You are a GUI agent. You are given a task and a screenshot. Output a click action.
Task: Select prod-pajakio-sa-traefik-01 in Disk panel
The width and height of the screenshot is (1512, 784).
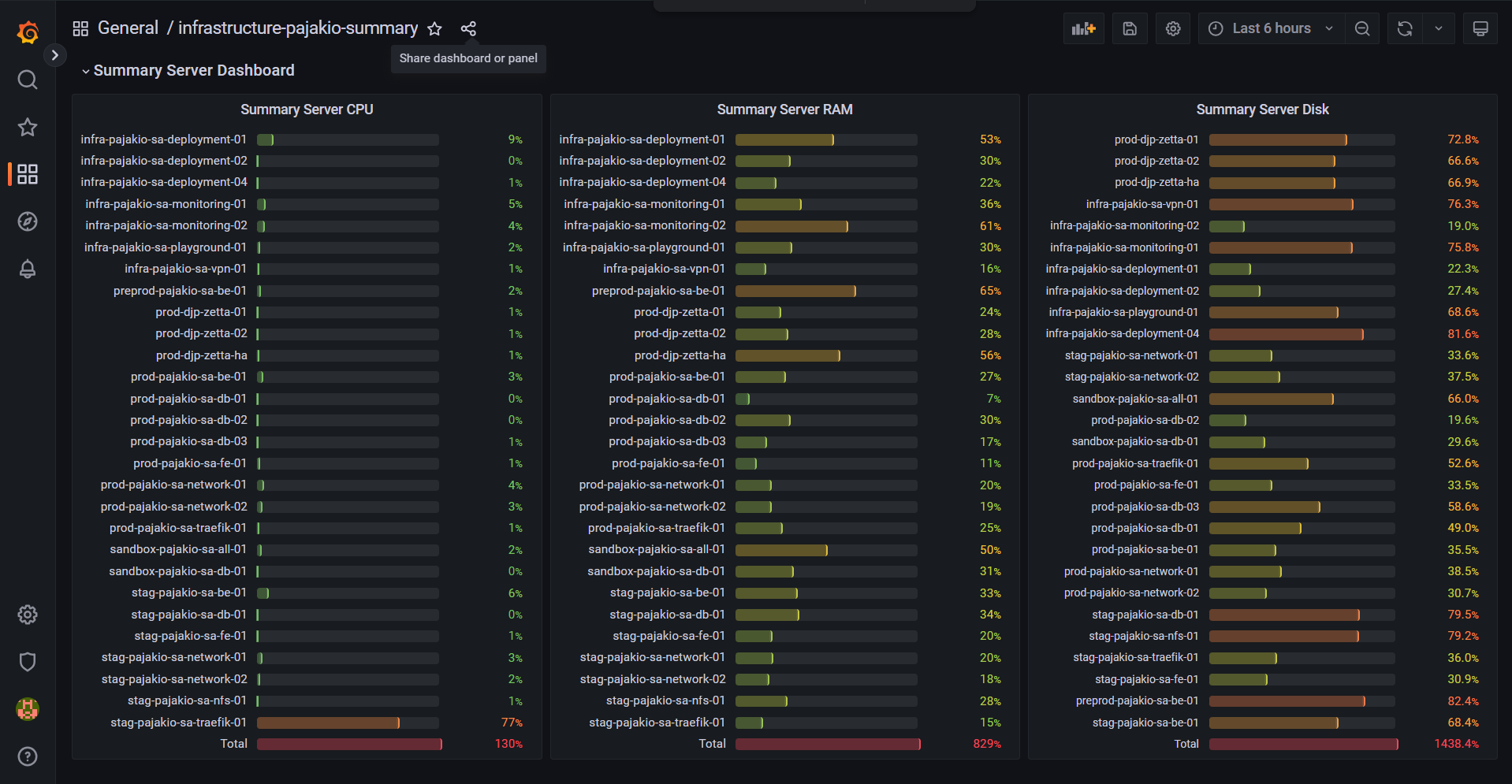[1135, 463]
